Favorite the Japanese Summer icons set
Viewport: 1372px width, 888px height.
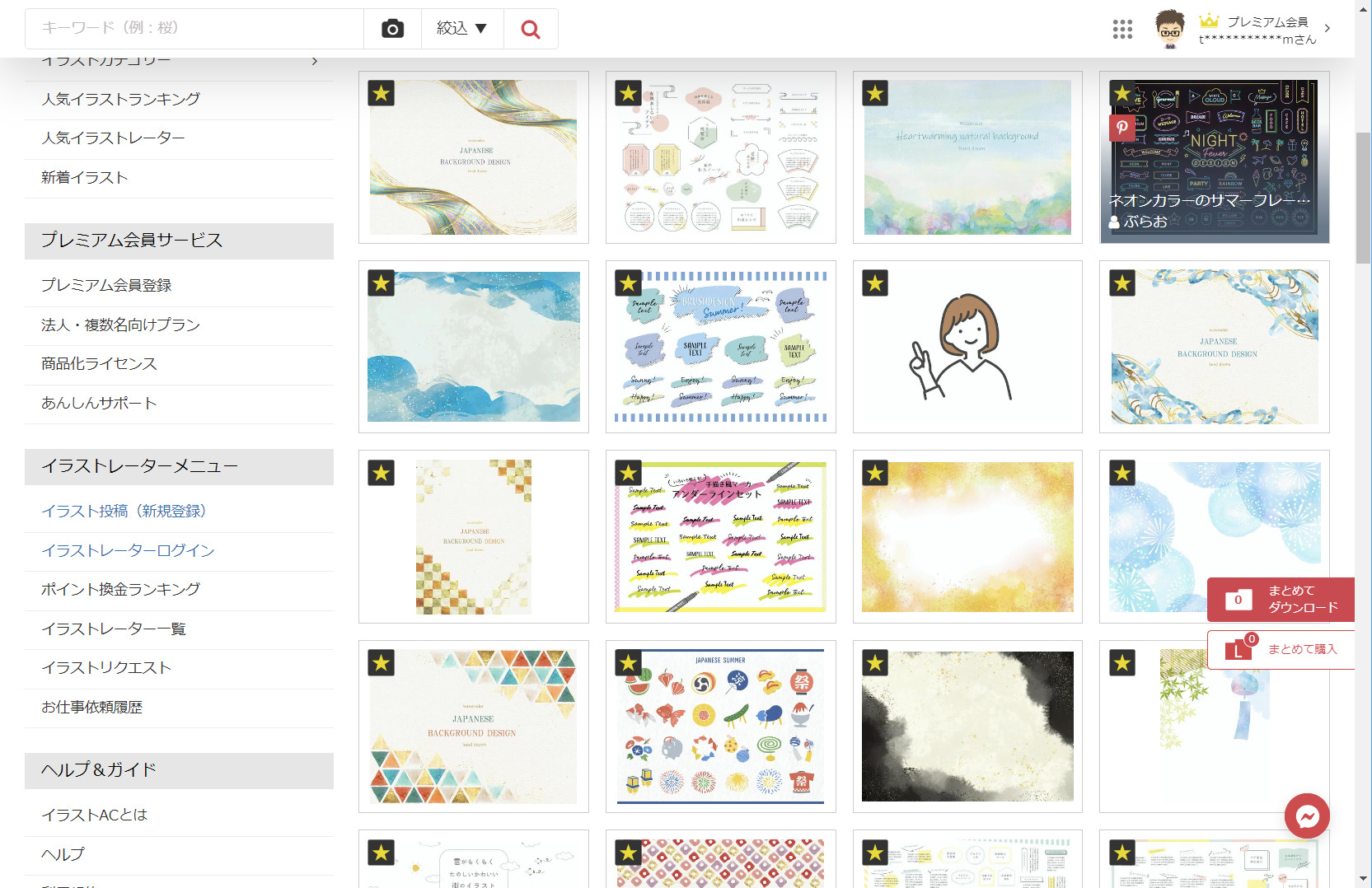629,662
